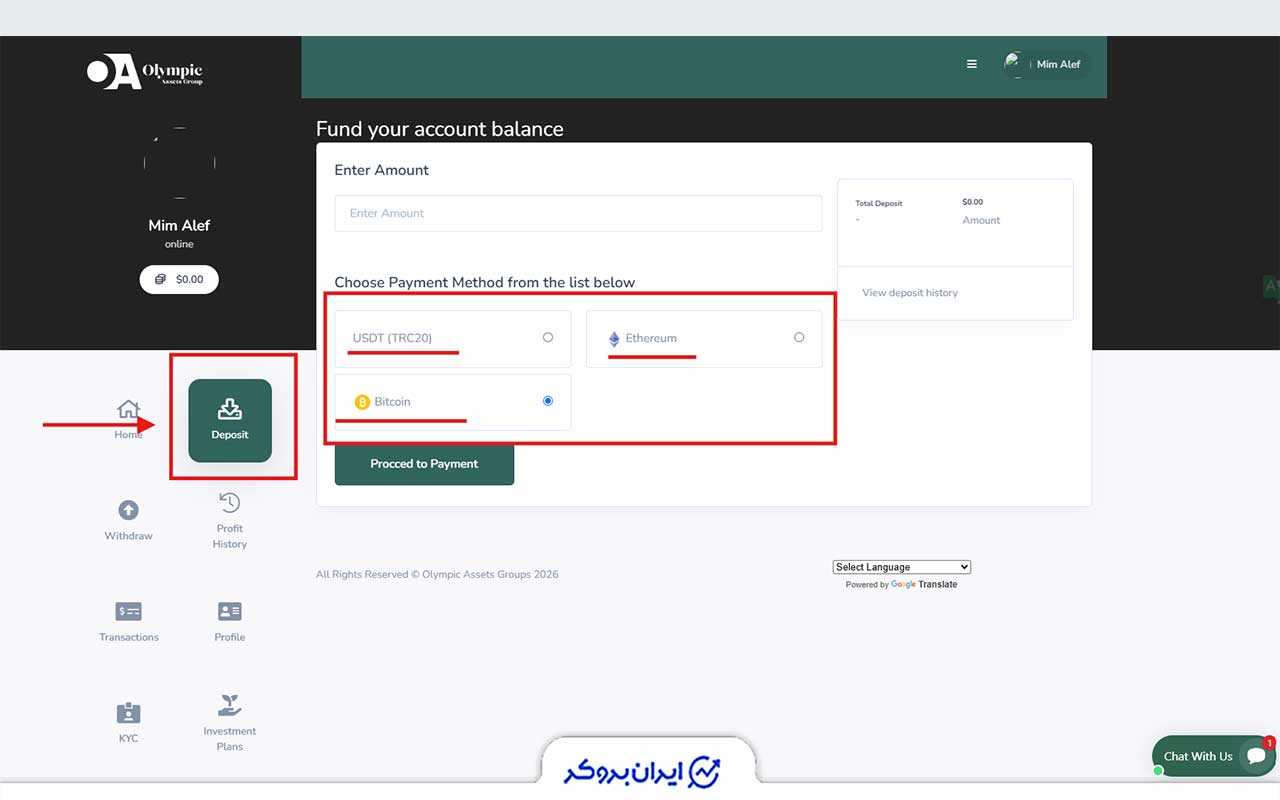
Task: Click the Investment Plans menu label
Action: (230, 739)
